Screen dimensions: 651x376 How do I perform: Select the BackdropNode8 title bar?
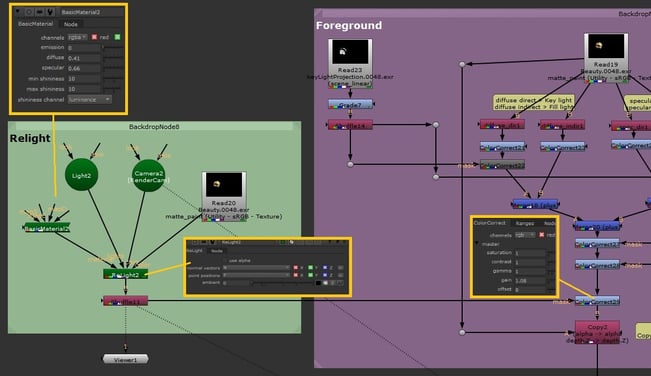[154, 127]
